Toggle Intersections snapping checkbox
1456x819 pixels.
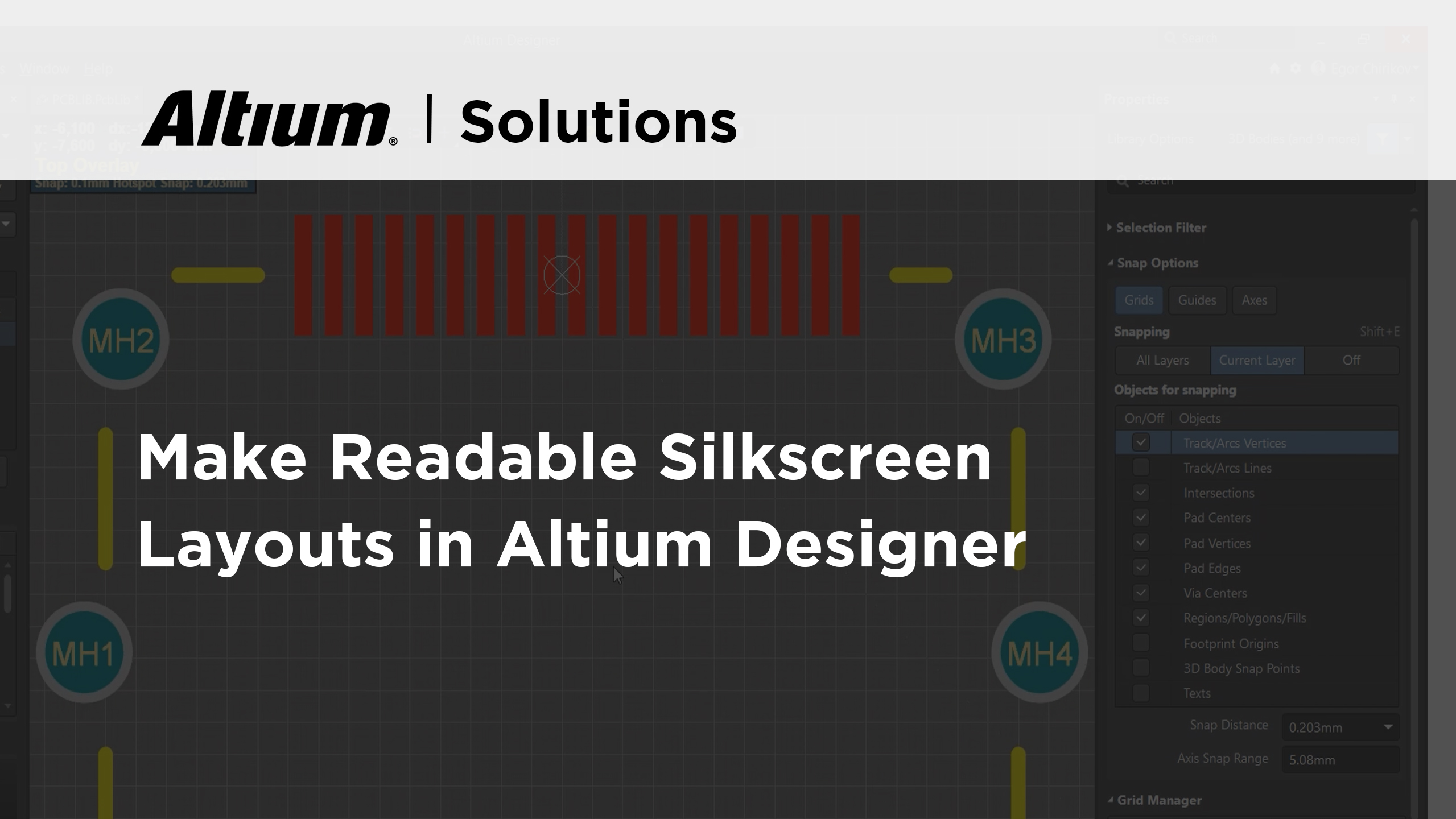click(x=1141, y=492)
